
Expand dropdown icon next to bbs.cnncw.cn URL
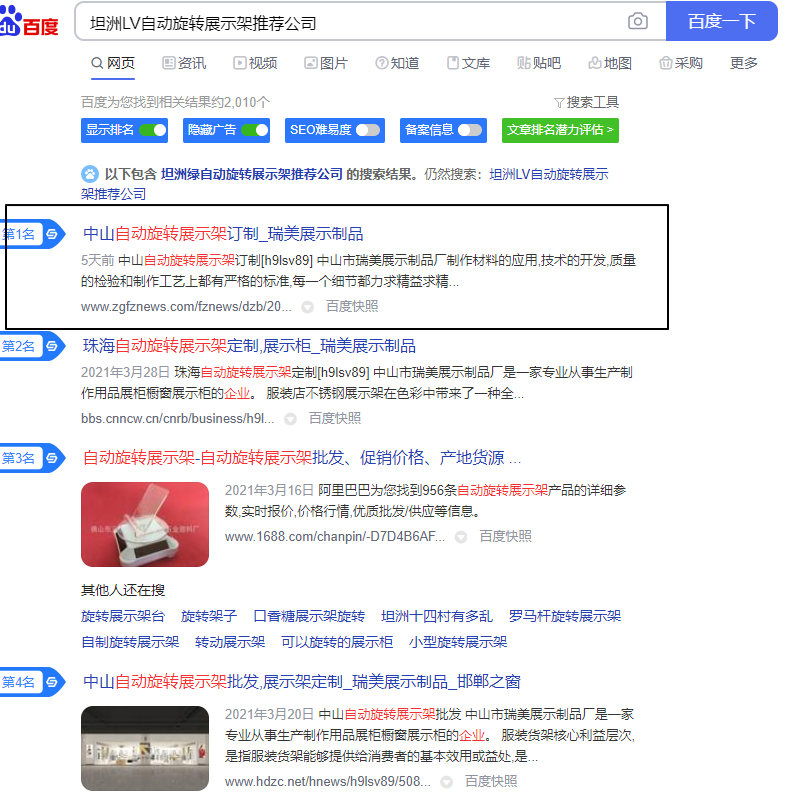tap(290, 419)
